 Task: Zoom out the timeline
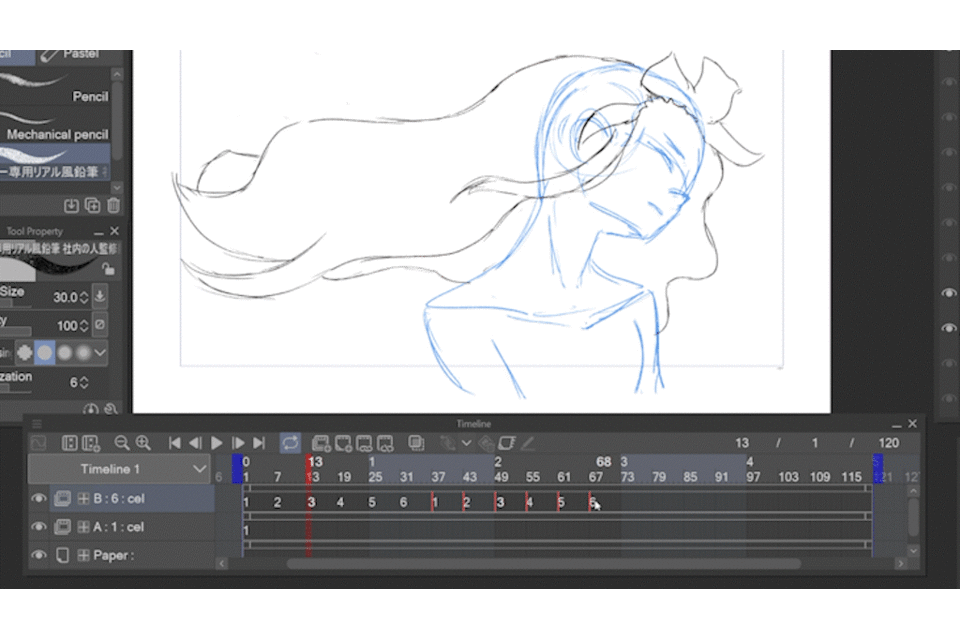(x=122, y=443)
